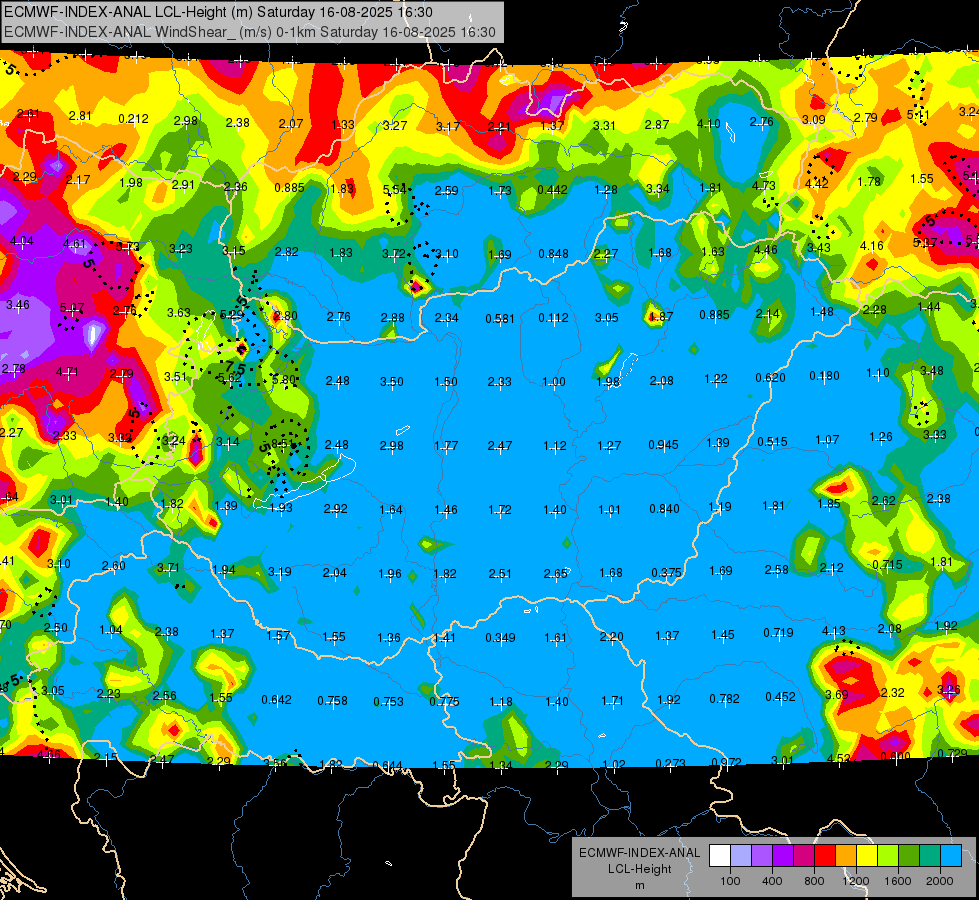Click the grid value "5.07"
Viewport: 979px width, 900px height.
72,309
